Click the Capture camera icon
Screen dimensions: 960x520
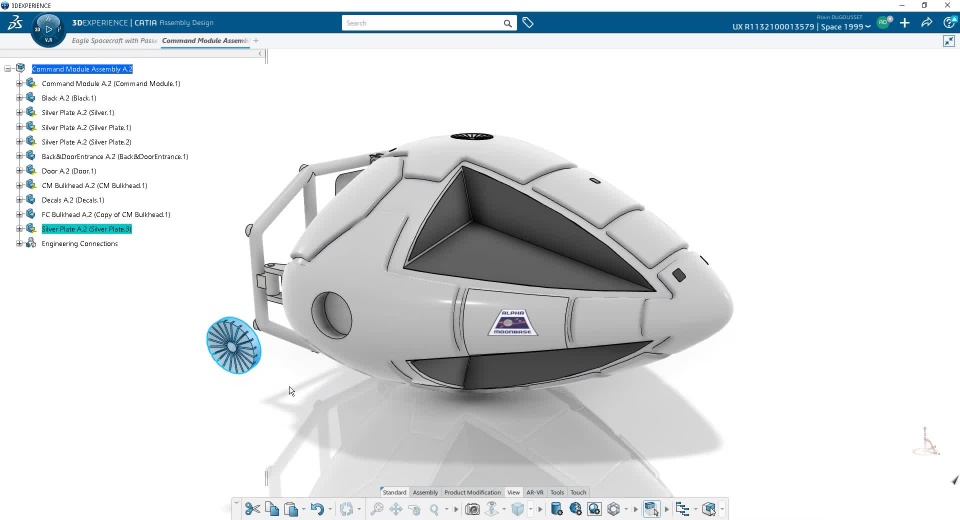(x=472, y=509)
